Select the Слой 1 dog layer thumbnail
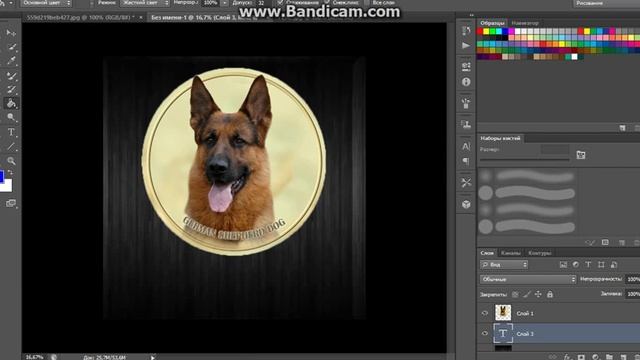This screenshot has height=360, width=640. point(503,313)
